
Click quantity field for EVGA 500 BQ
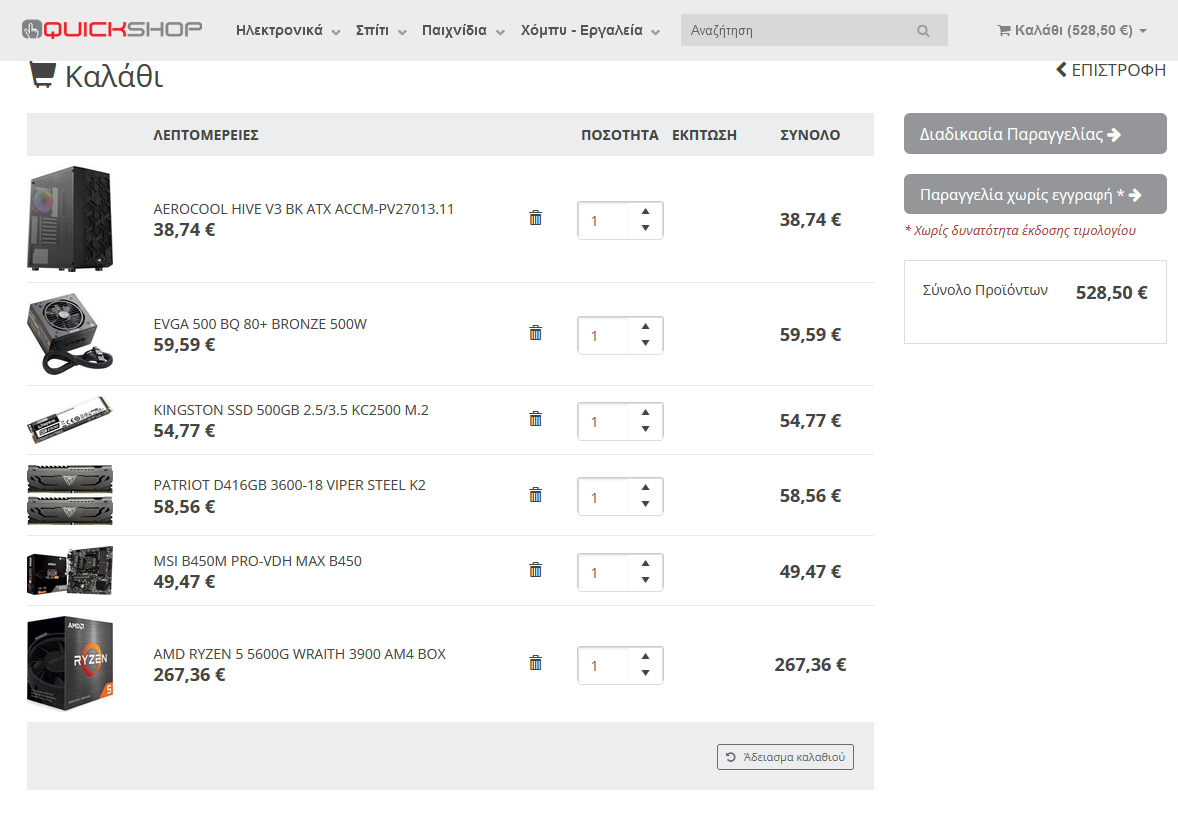[x=603, y=335]
